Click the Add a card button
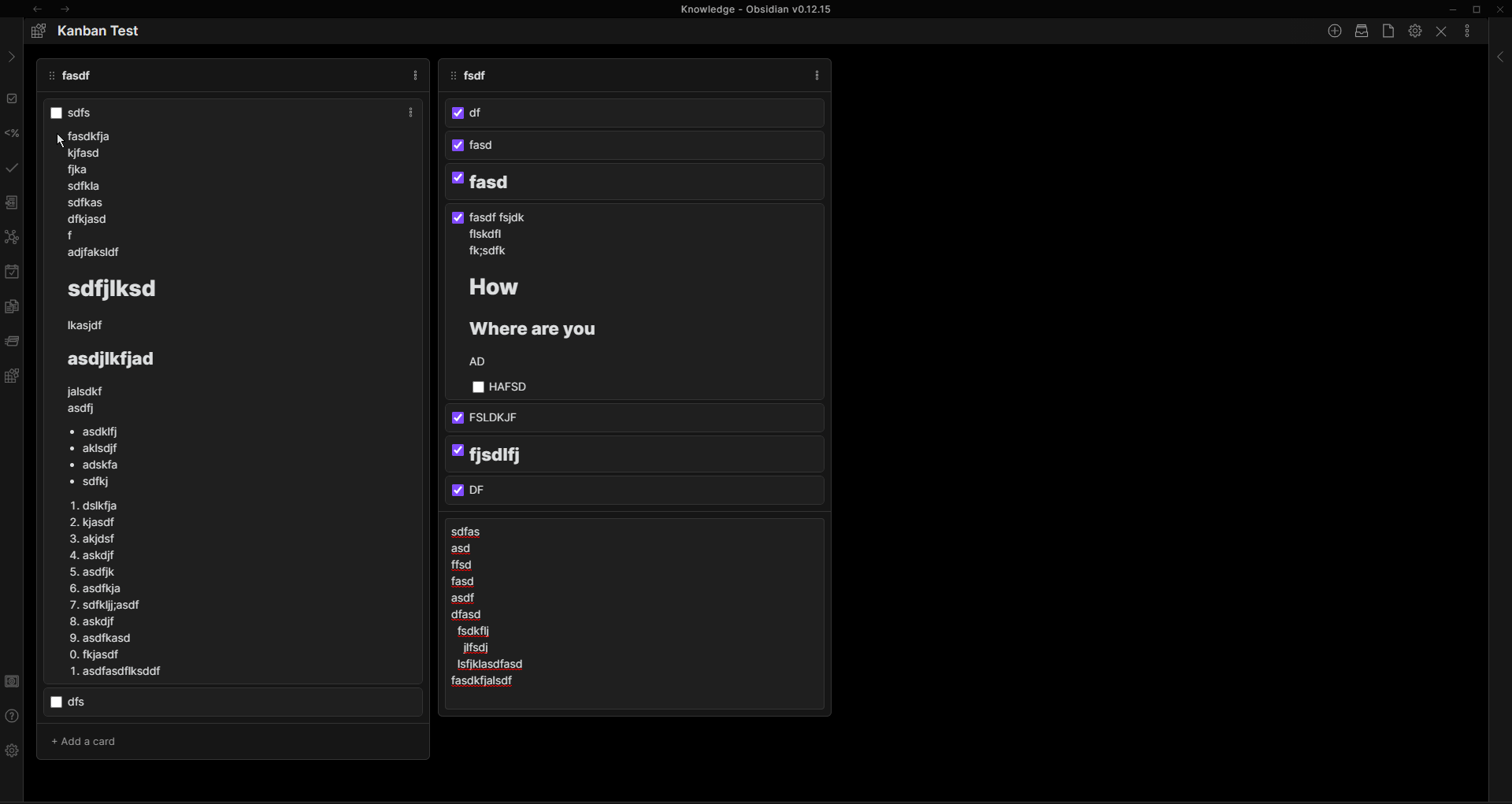Screen dimensions: 1512x804 (83, 741)
